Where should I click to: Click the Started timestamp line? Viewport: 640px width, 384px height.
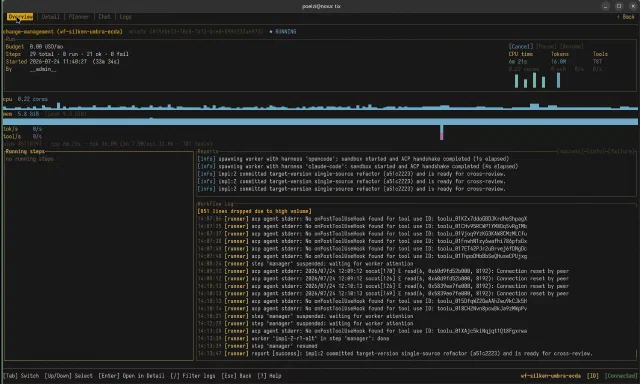tap(62, 62)
